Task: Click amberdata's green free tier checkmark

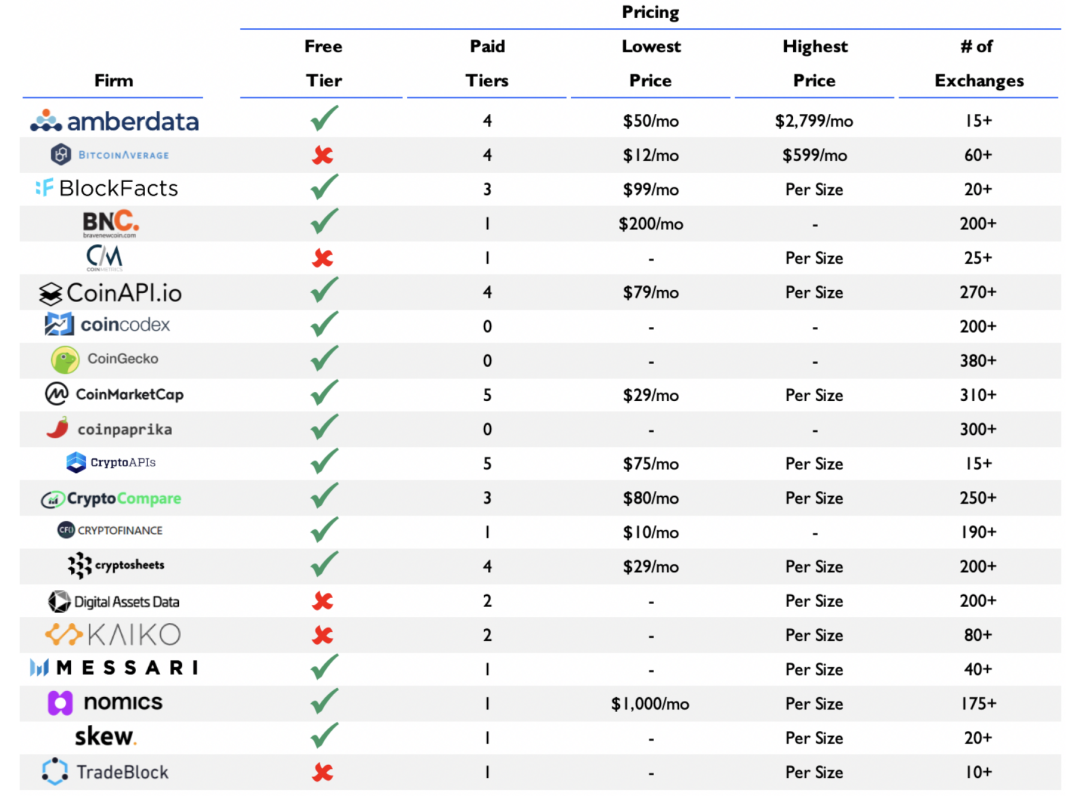Action: pos(323,120)
